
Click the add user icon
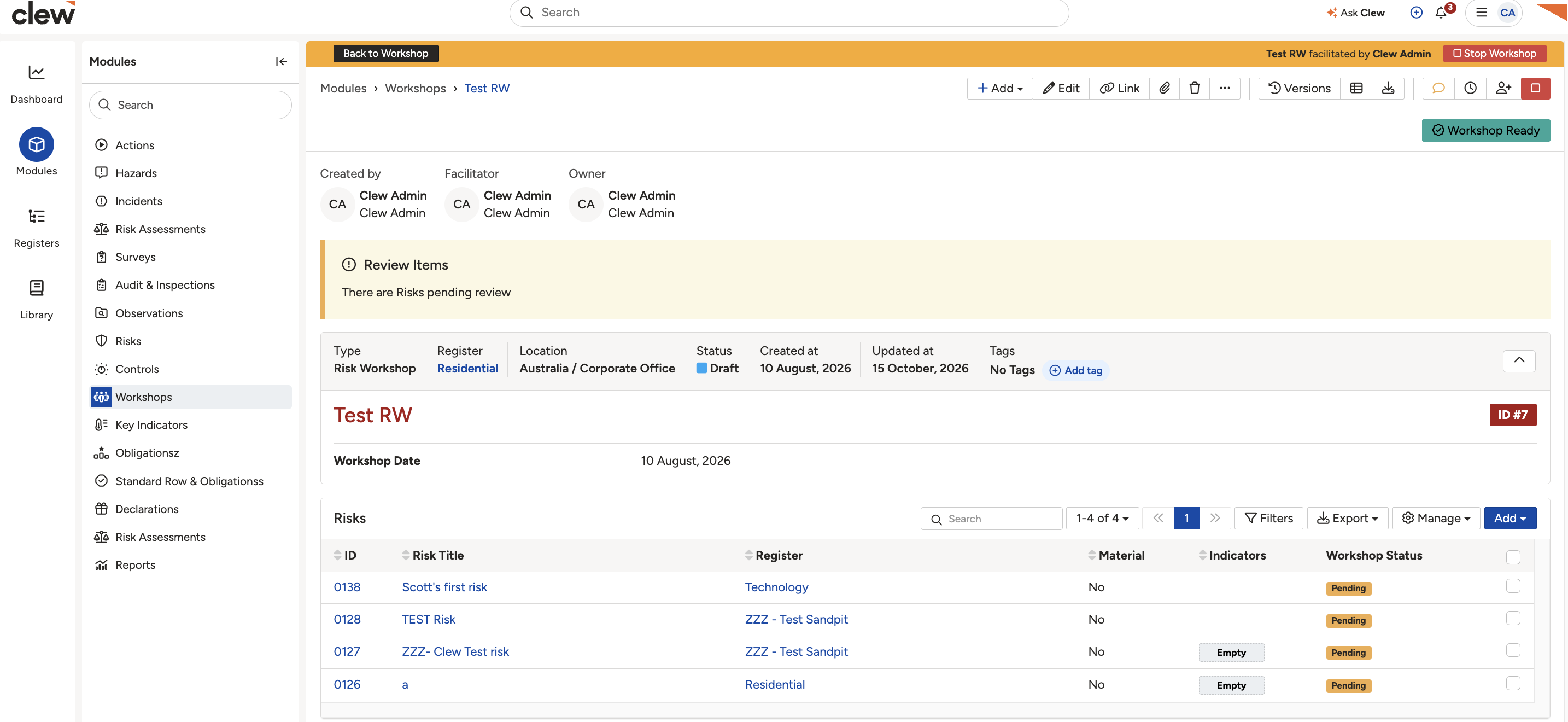(x=1503, y=88)
